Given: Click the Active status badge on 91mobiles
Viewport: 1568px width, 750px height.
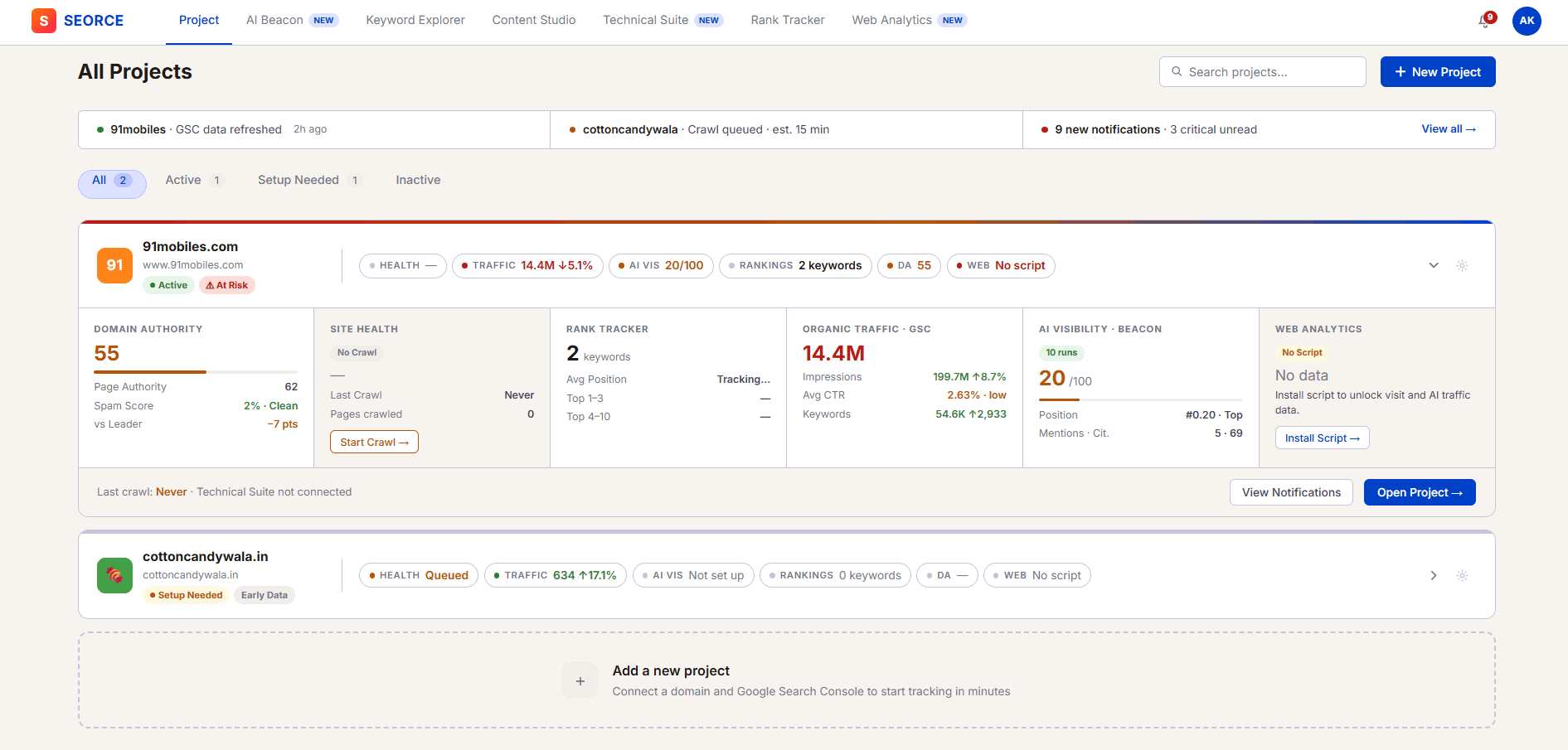Looking at the screenshot, I should click(x=168, y=285).
